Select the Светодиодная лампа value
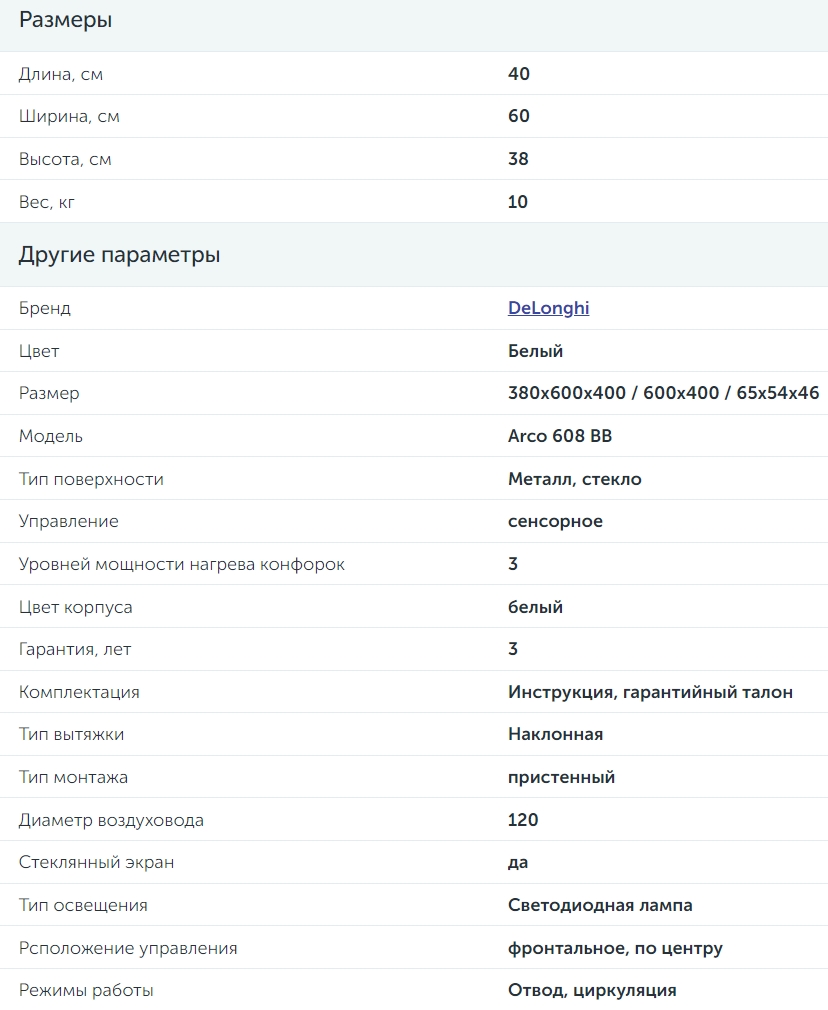828x1010 pixels. pyautogui.click(x=600, y=905)
